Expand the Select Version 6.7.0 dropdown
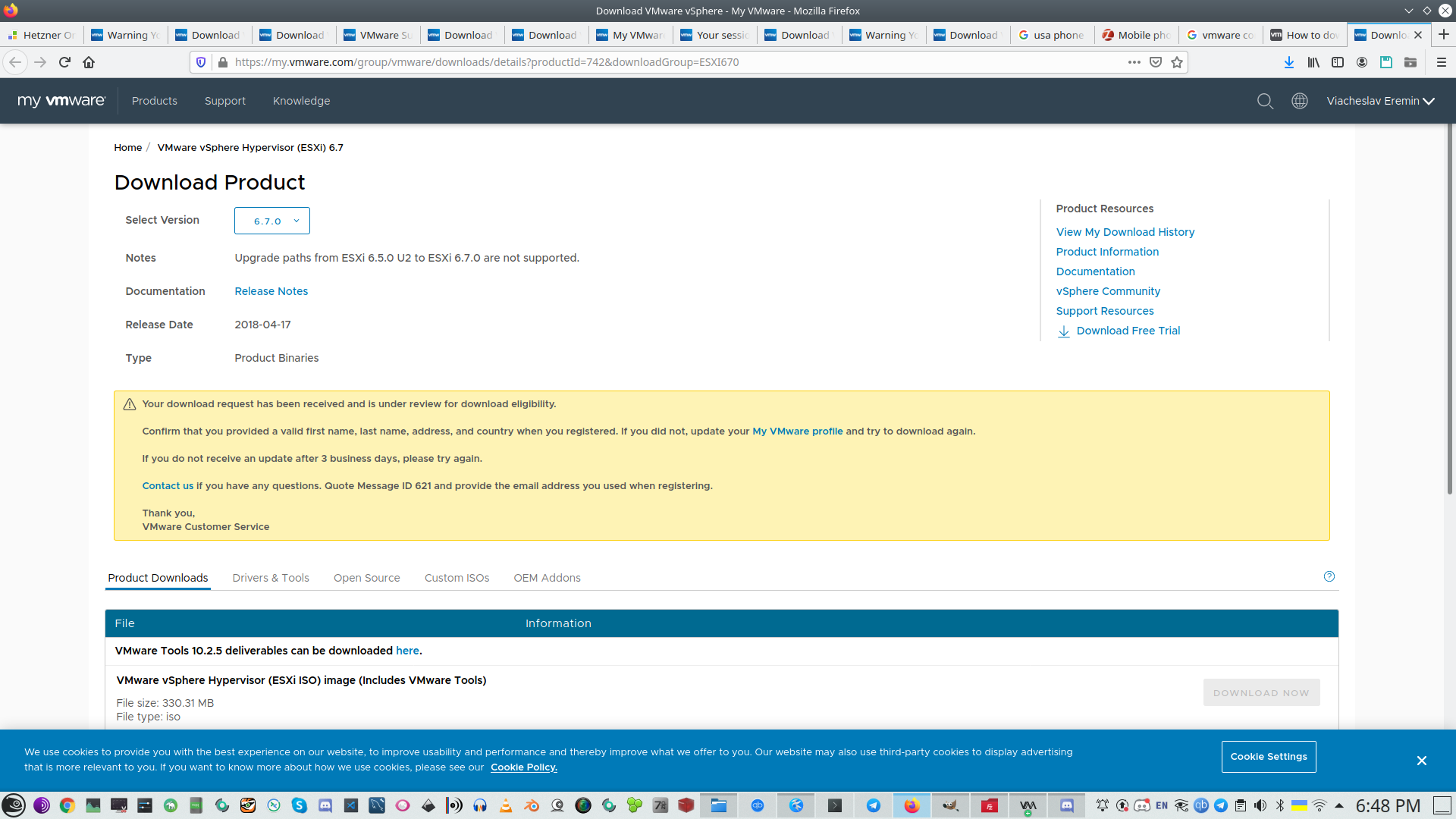 [272, 221]
